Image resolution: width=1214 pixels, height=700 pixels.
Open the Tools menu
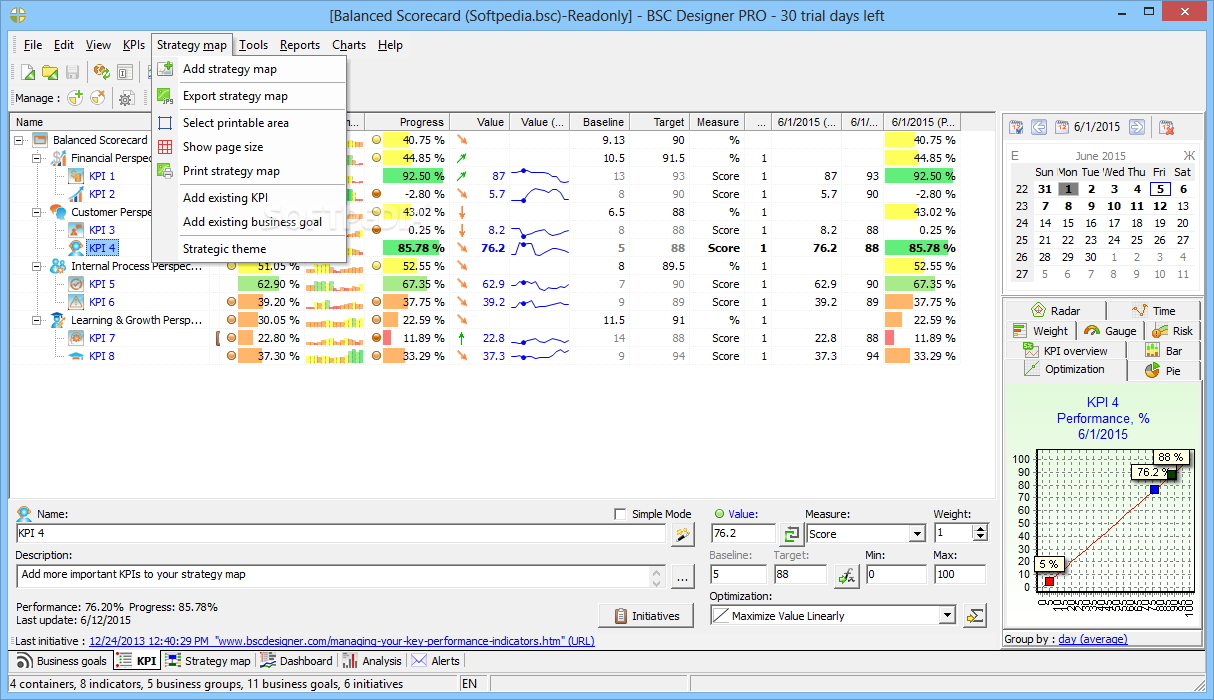pos(253,45)
